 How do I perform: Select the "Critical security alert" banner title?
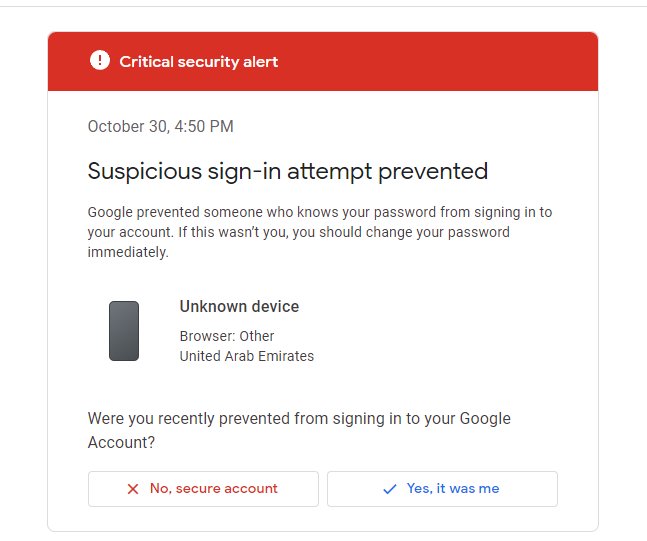(x=199, y=62)
